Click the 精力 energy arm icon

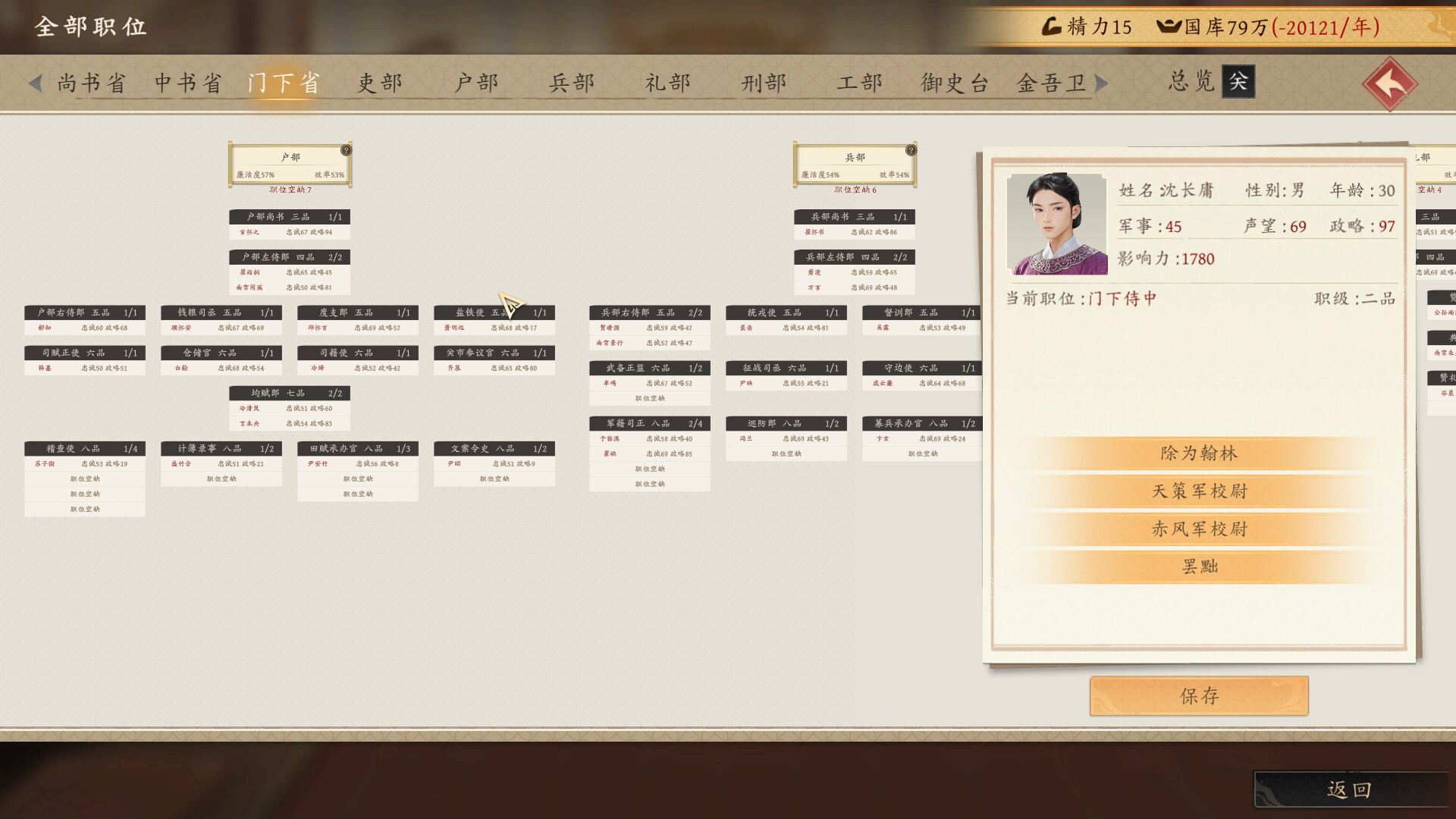click(1054, 27)
